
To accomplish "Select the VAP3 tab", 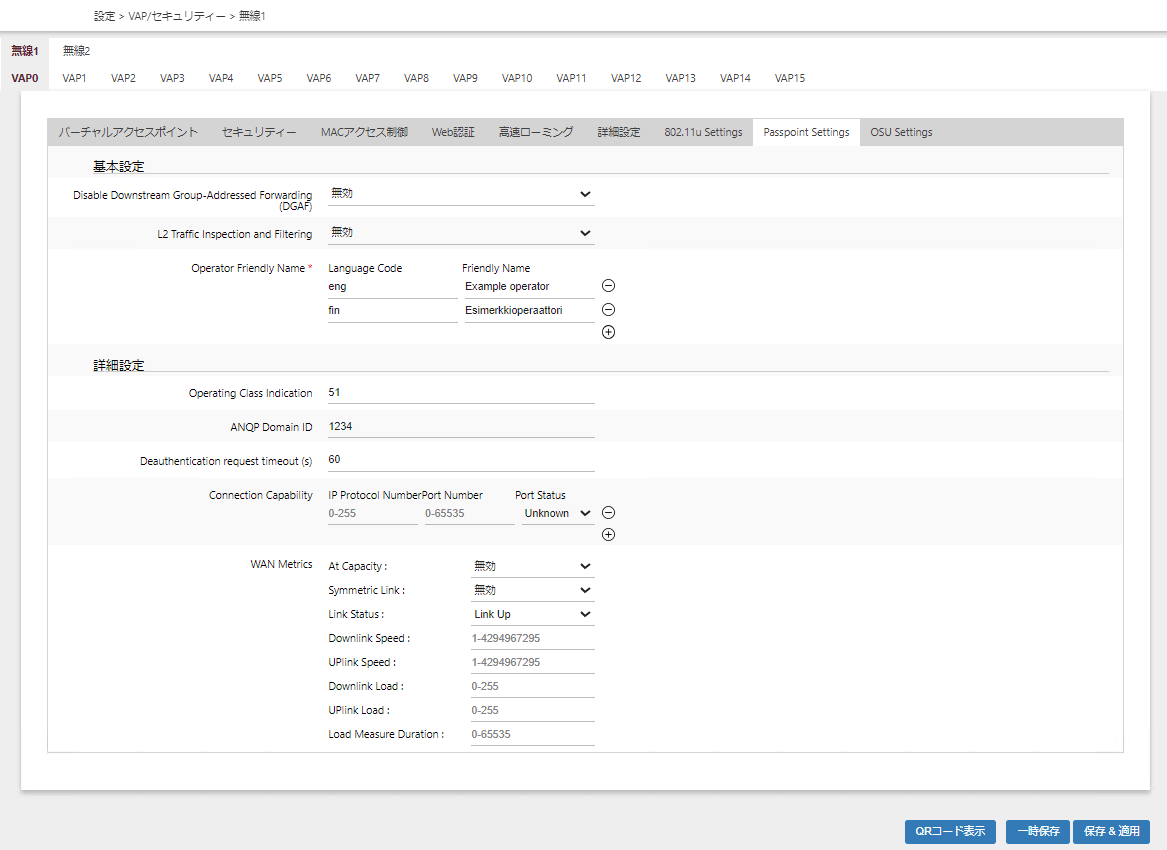I will pos(172,78).
